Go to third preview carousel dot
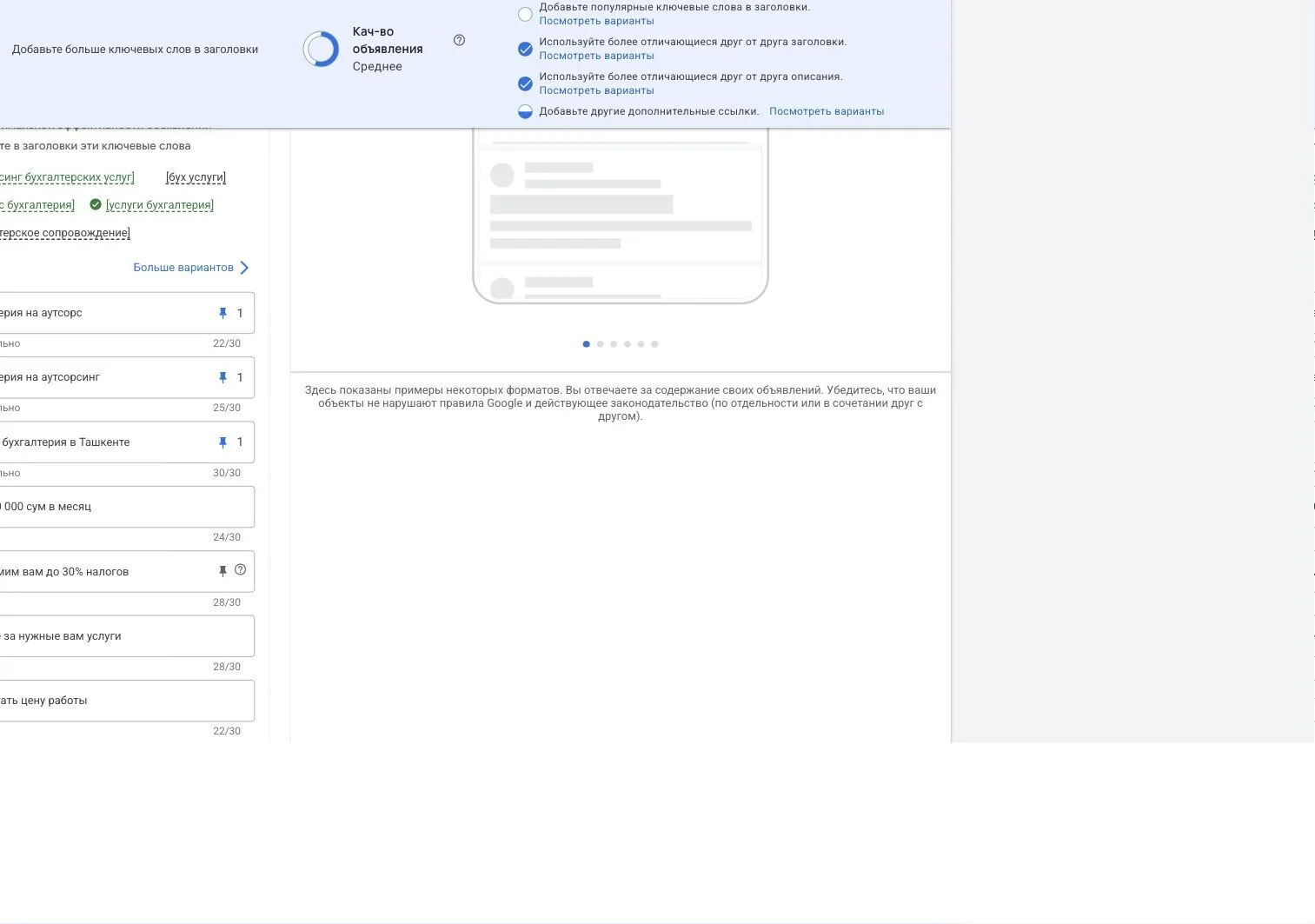1315x924 pixels. (614, 344)
